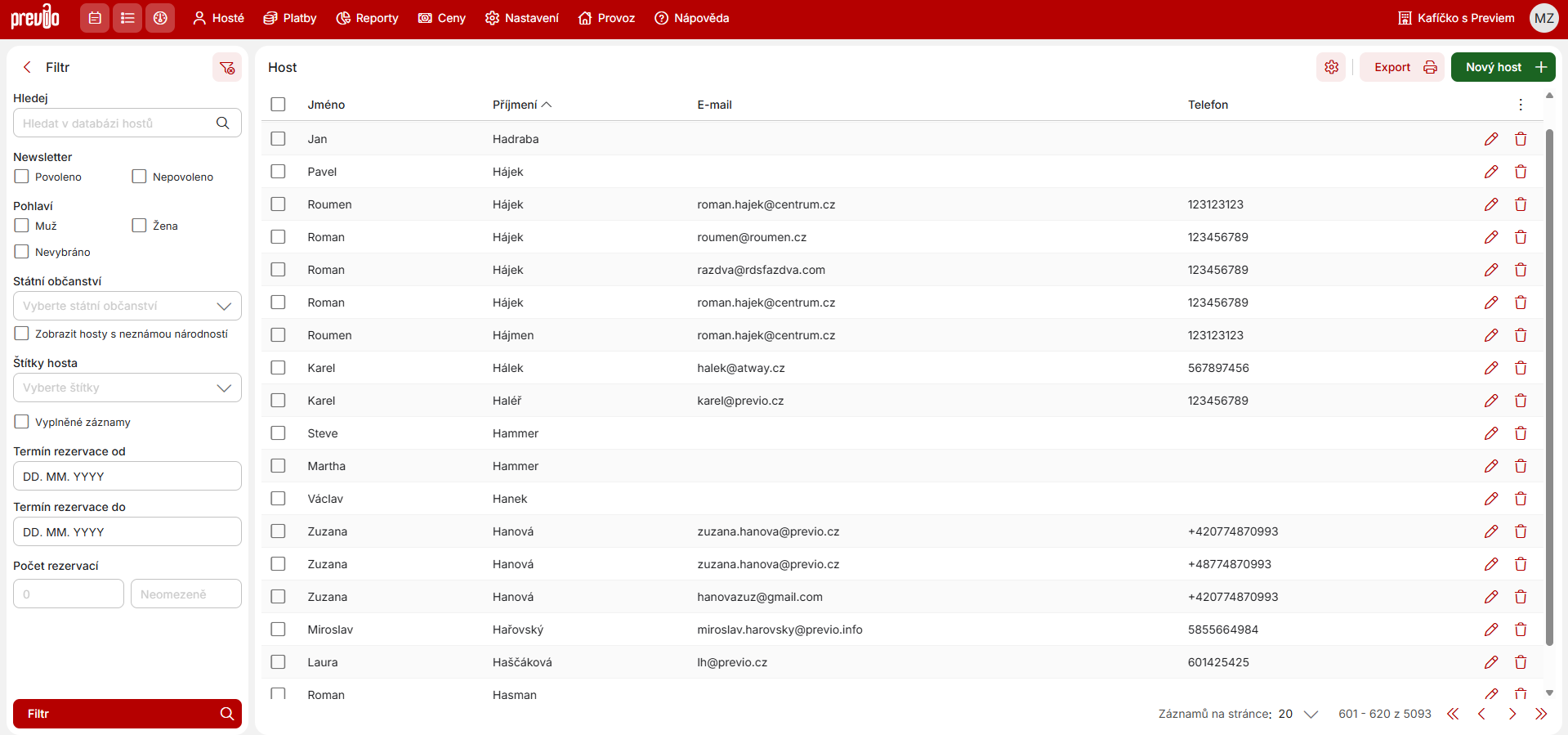Screen dimensions: 1568x735
Task: Select the row checkbox for Martha Hammer
Action: [x=279, y=466]
